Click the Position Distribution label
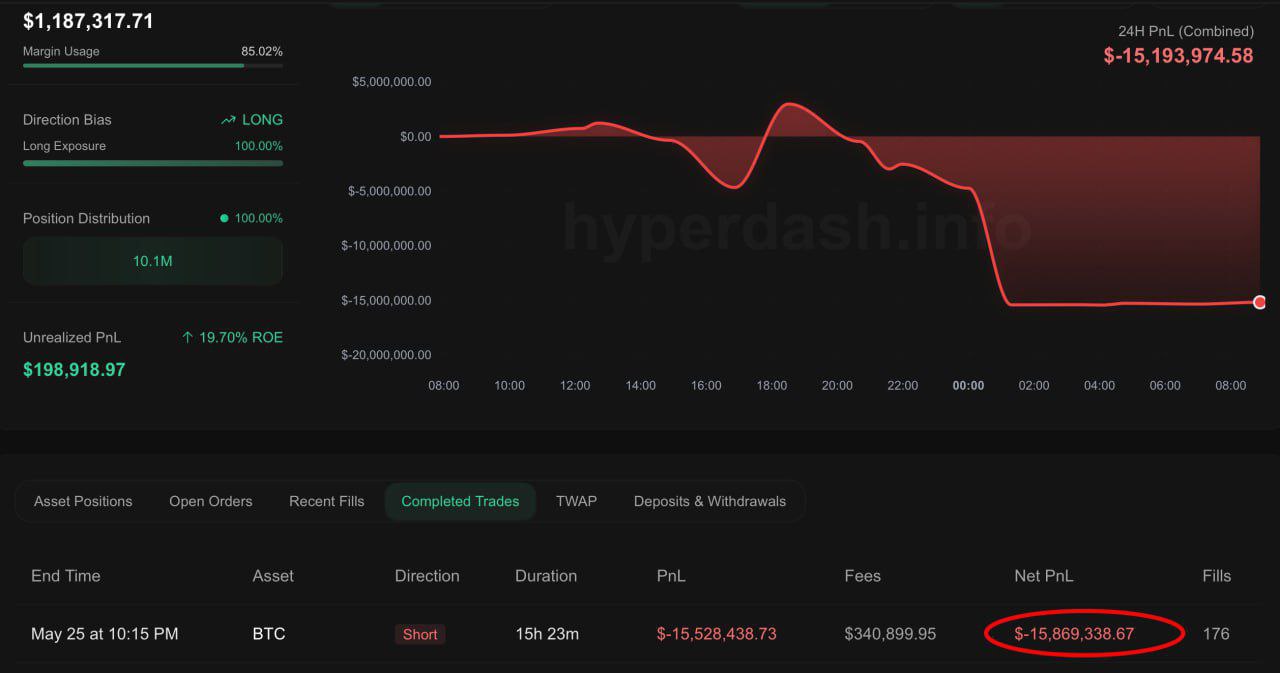Viewport: 1280px width, 673px height. pyautogui.click(x=86, y=218)
